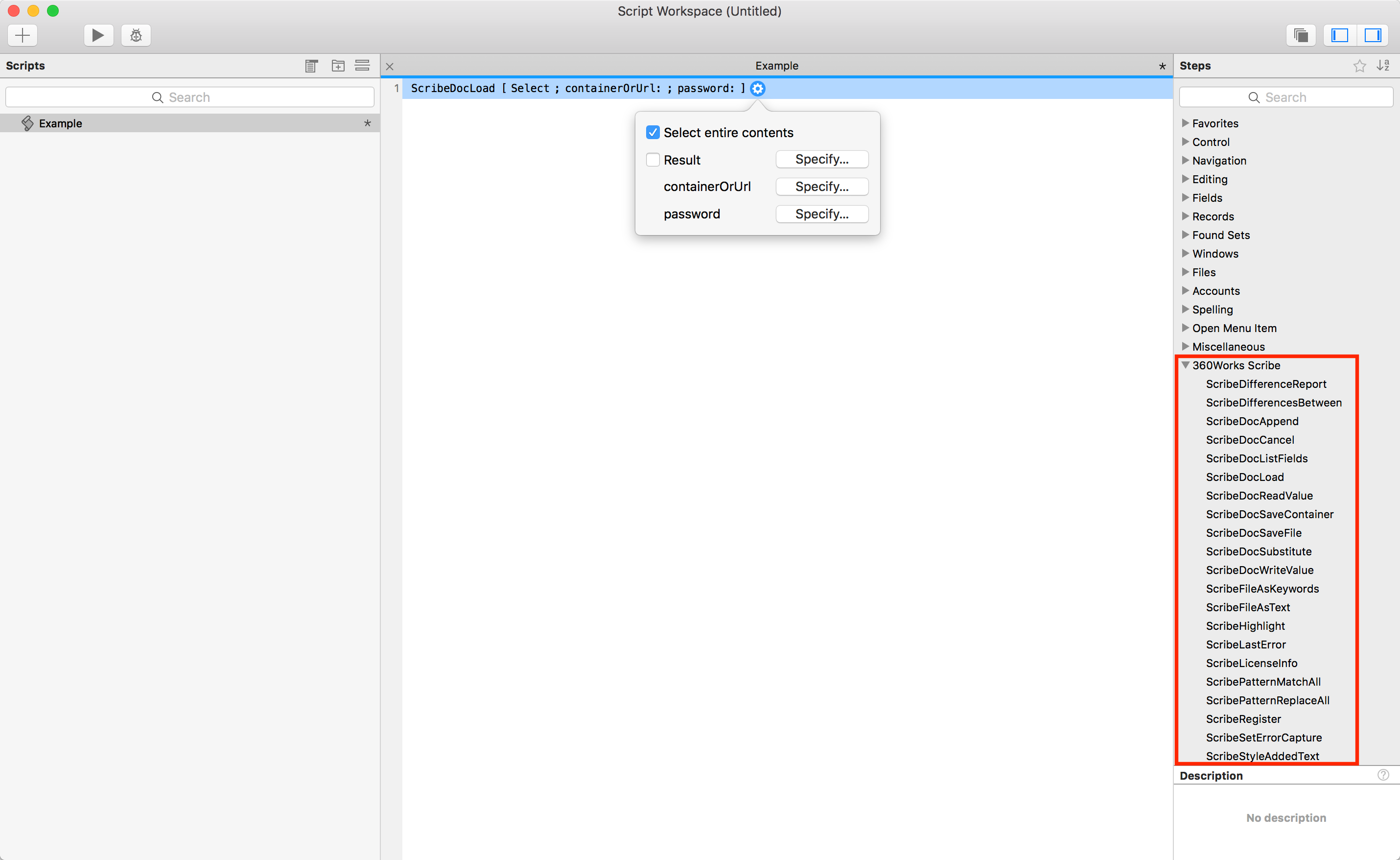Screen dimensions: 1400x860
Task: Select ScribeDocLoad in Steps list
Action: (1245, 477)
